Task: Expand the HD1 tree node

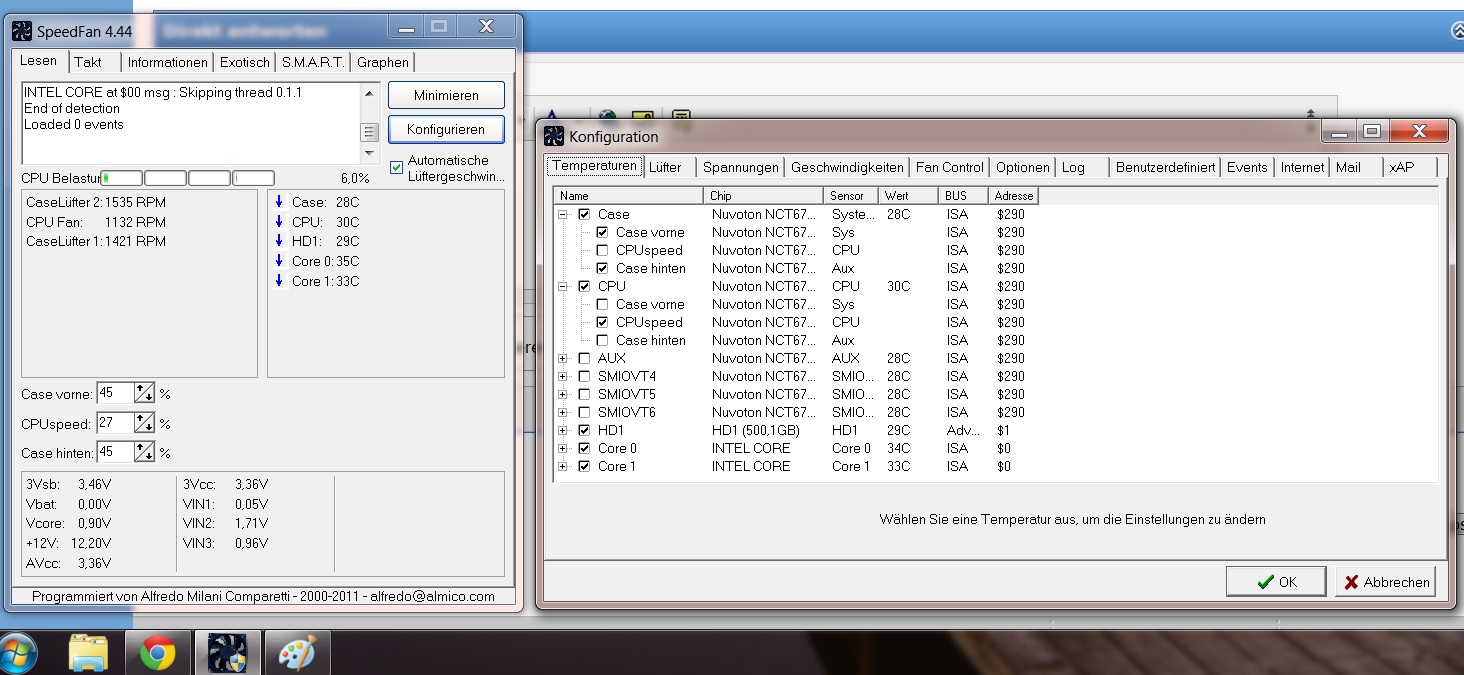Action: click(x=563, y=430)
